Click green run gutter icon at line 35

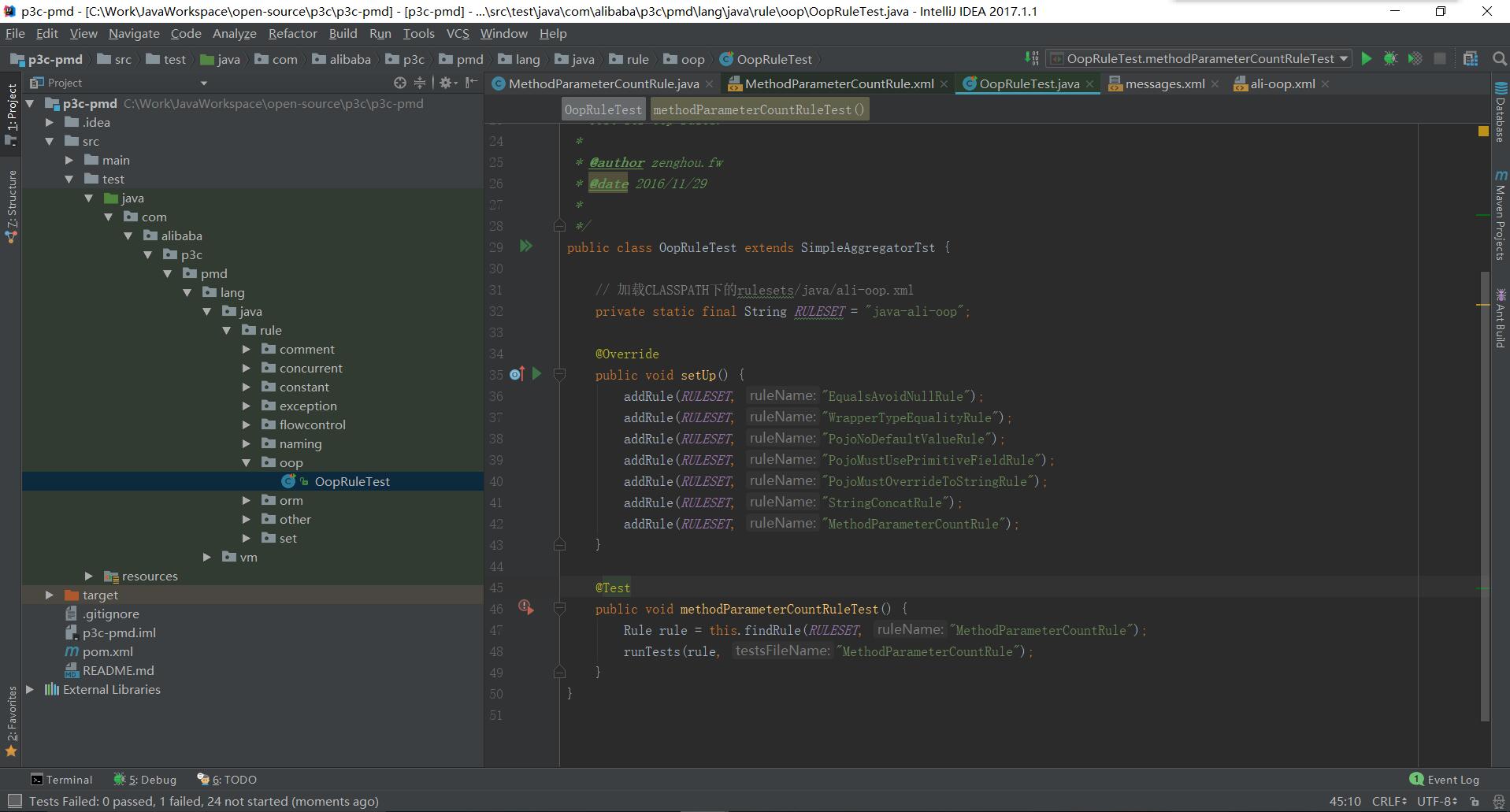tap(536, 374)
